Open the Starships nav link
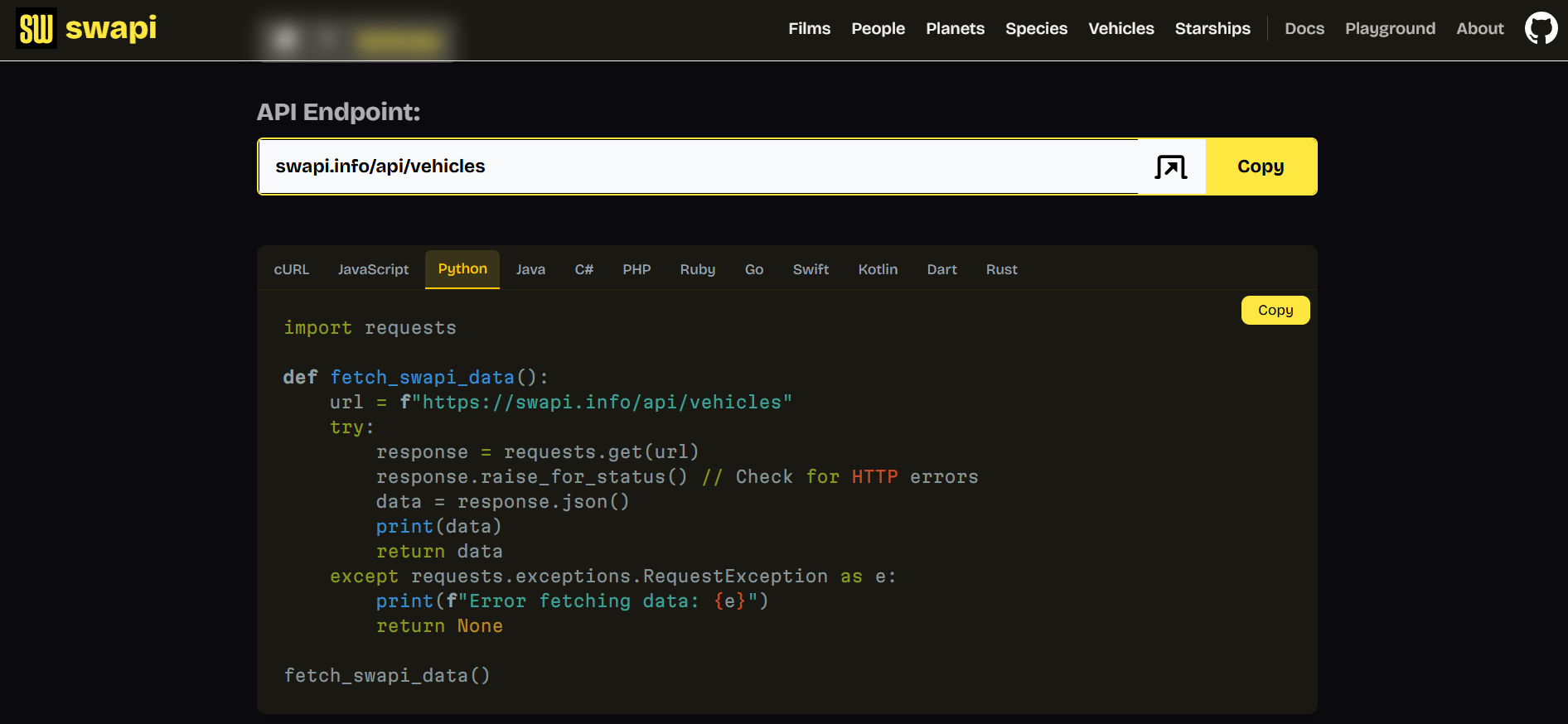 1212,28
